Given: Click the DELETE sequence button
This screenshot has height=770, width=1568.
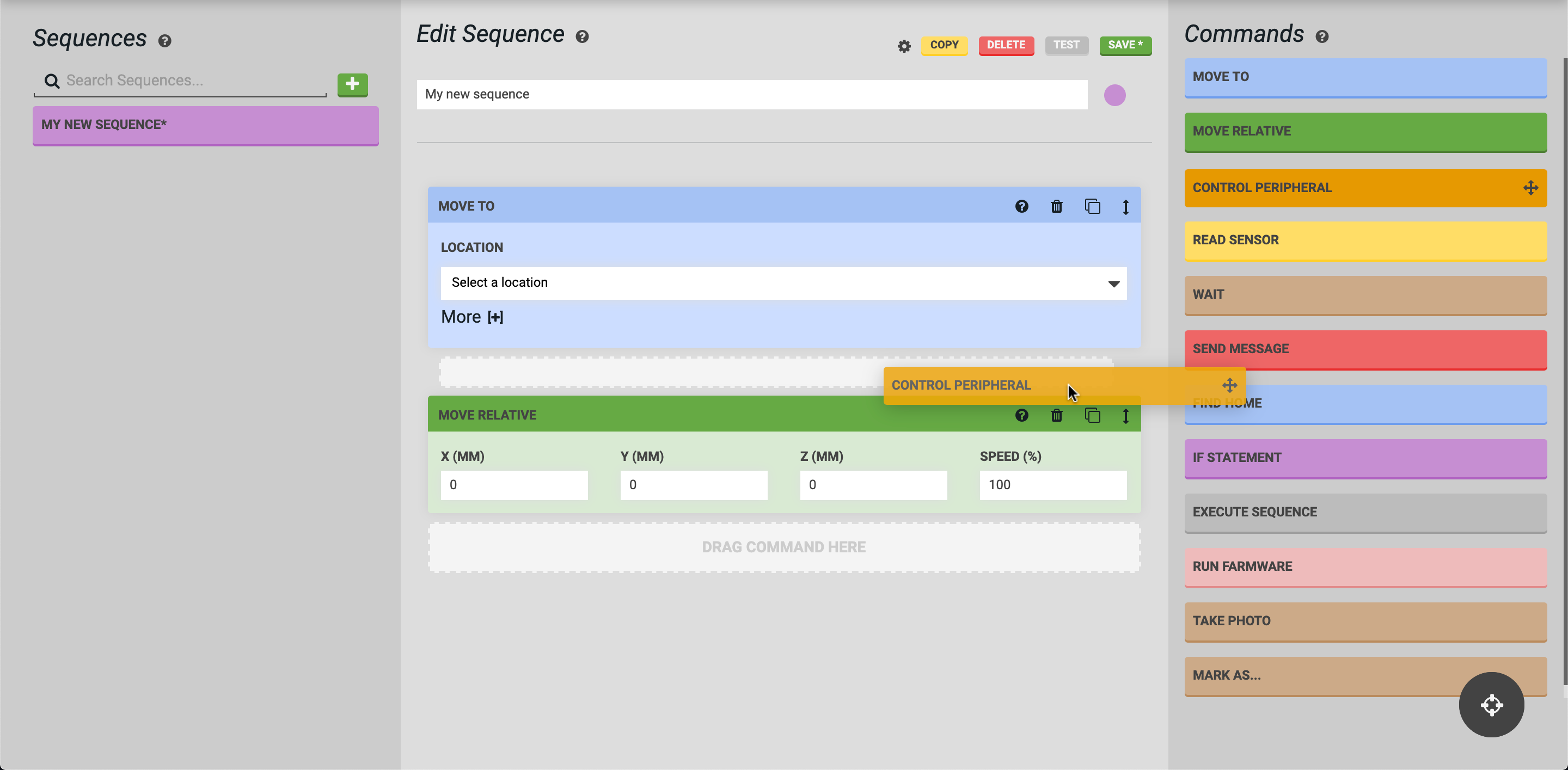Looking at the screenshot, I should [x=1006, y=45].
